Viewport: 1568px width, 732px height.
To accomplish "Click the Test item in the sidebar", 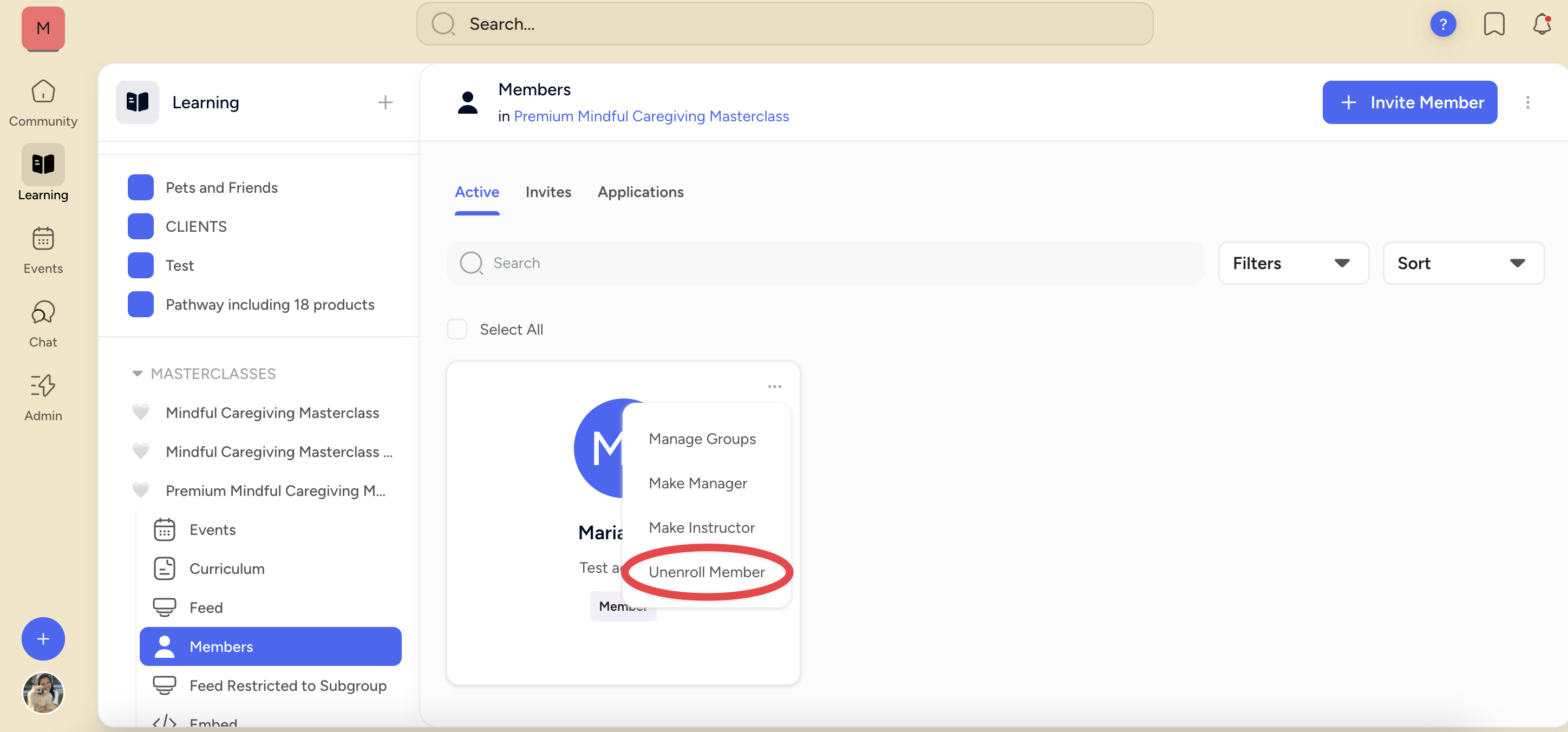I will coord(180,265).
